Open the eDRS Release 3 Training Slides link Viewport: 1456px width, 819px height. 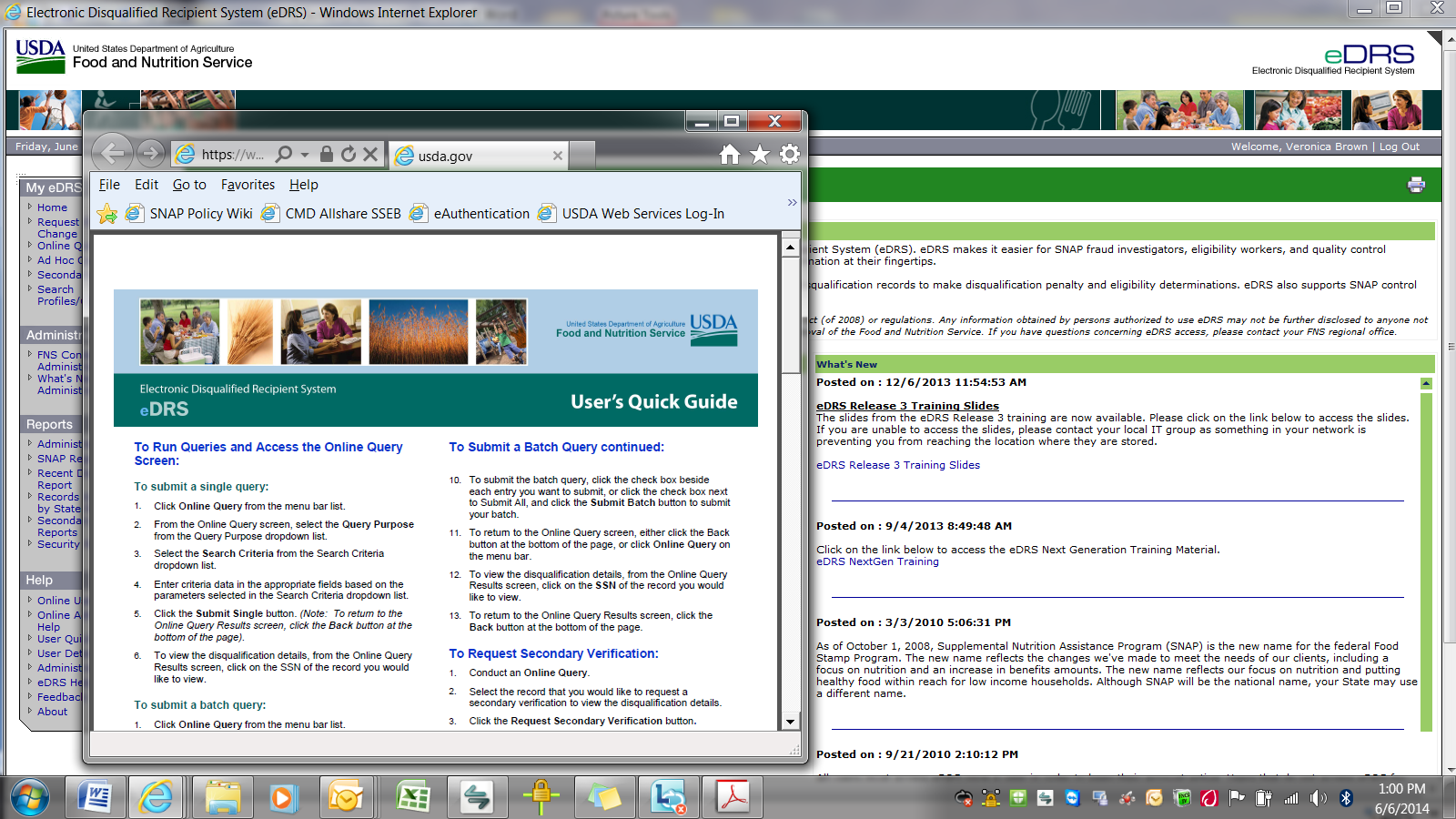(x=898, y=465)
